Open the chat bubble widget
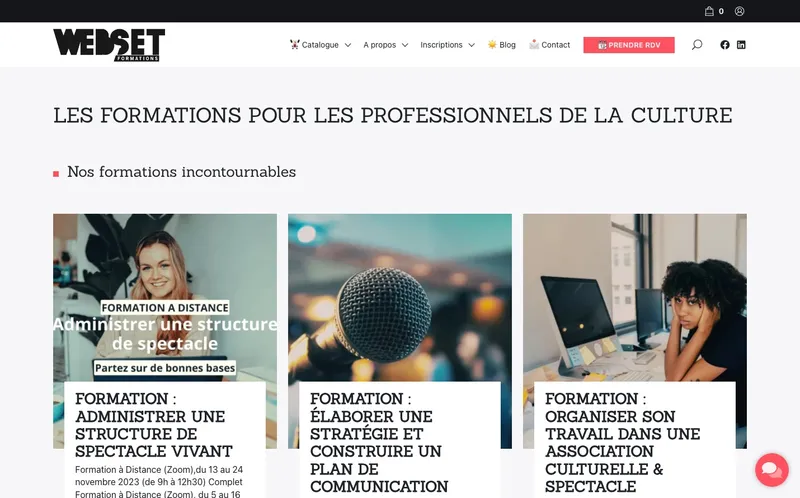 point(771,469)
